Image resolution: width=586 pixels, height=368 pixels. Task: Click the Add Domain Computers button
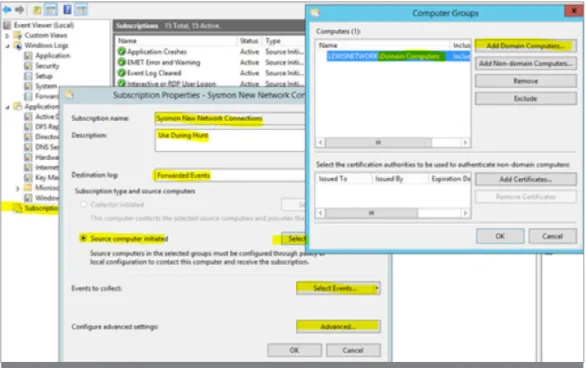tap(525, 46)
